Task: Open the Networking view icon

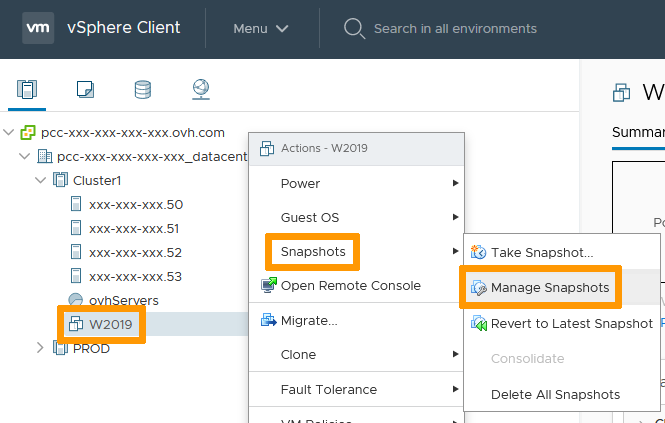Action: pos(200,90)
